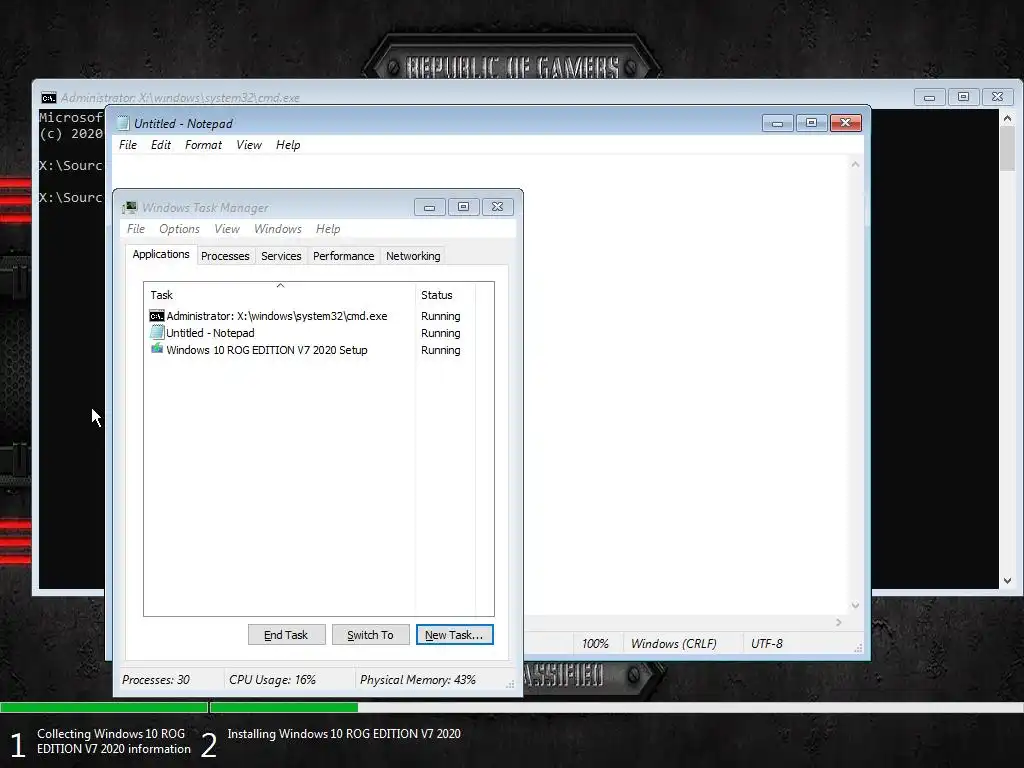Switch to the Performance tab
The width and height of the screenshot is (1024, 768).
(x=344, y=256)
